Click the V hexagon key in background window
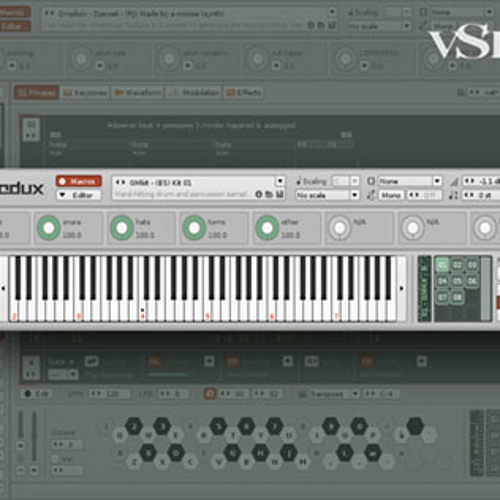The image size is (500, 500). 219,461
